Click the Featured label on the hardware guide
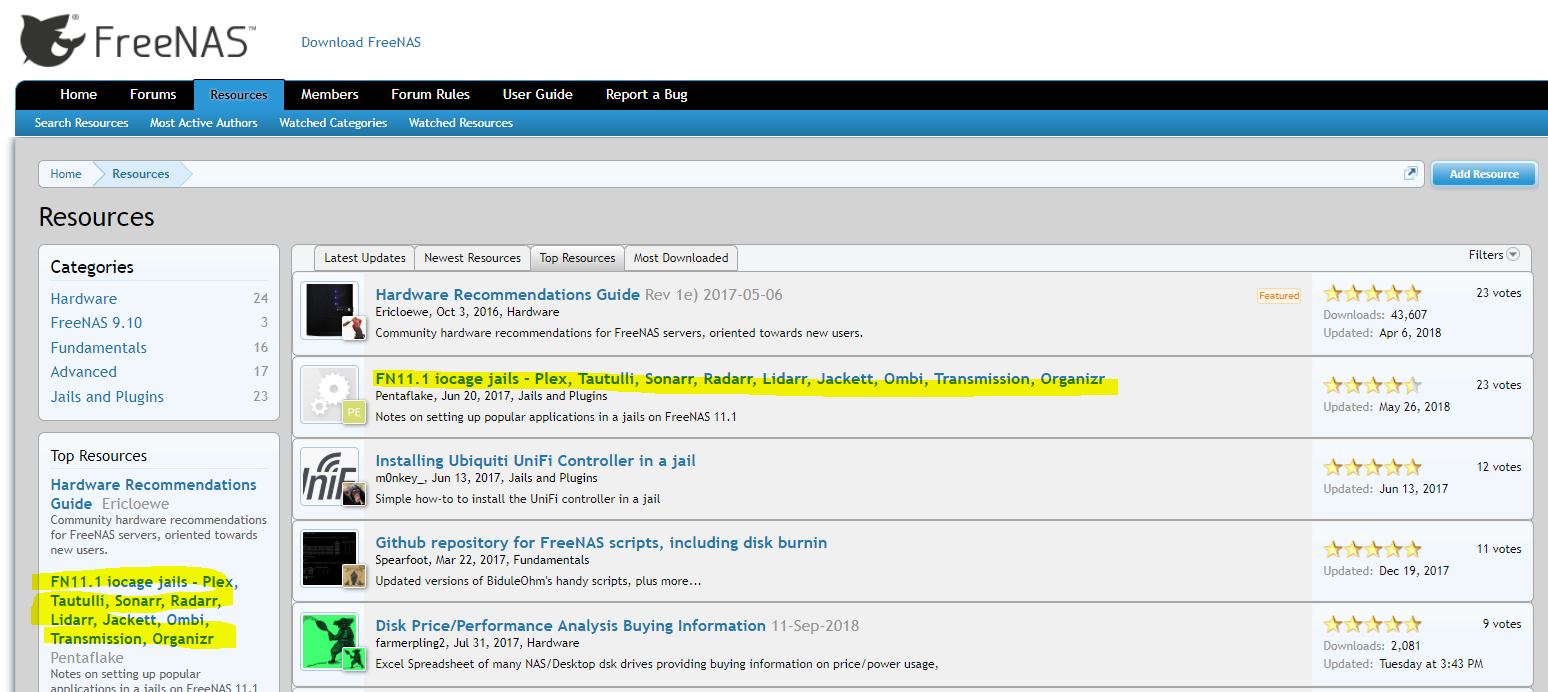 1279,296
